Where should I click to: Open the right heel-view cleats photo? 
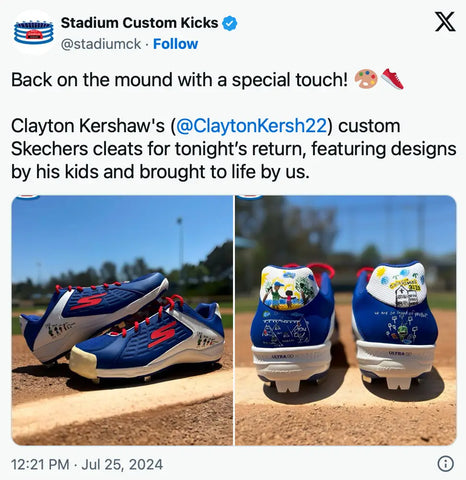click(x=346, y=320)
